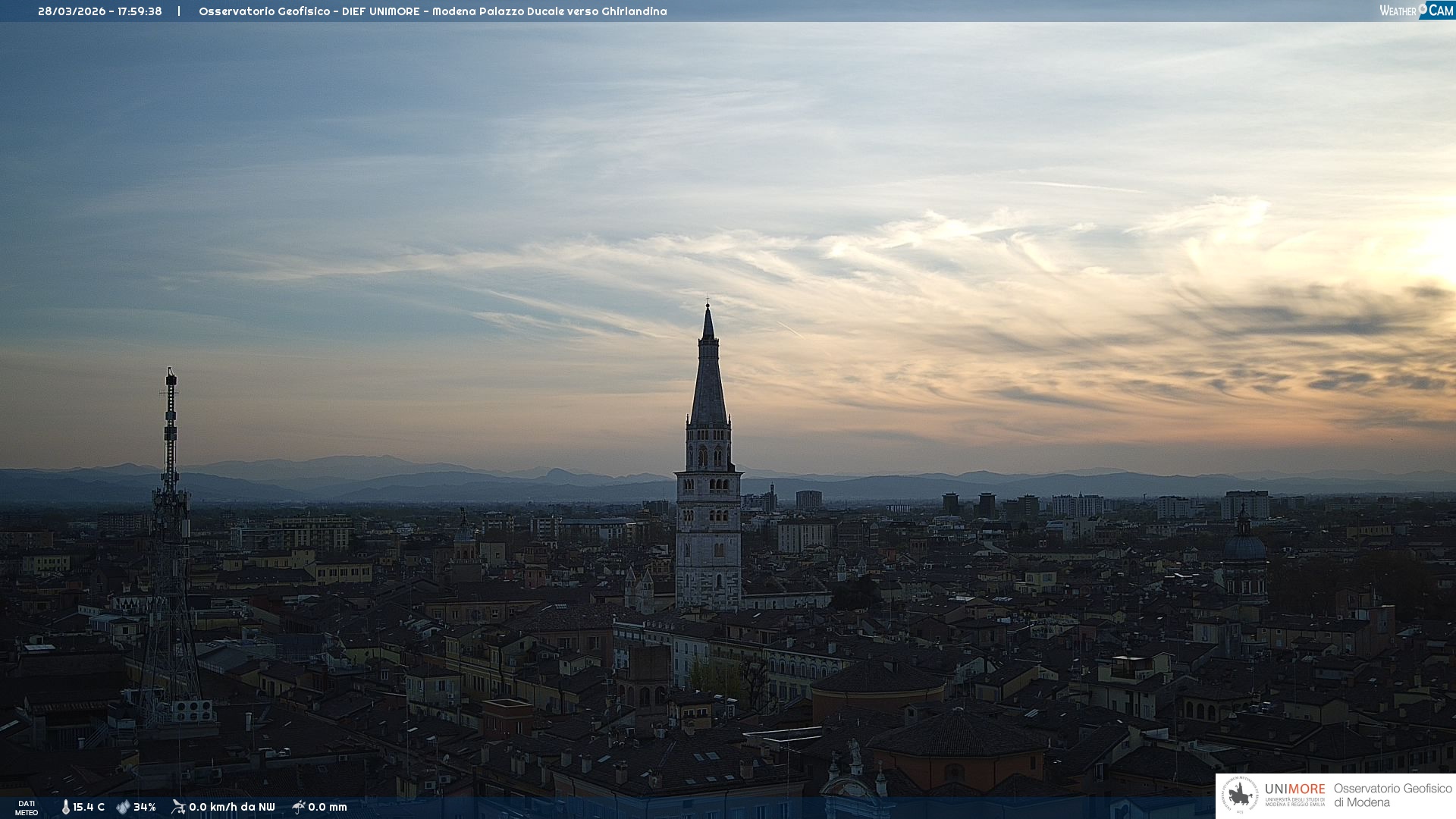
Task: Click the rain umbrella icon
Action: (x=299, y=807)
